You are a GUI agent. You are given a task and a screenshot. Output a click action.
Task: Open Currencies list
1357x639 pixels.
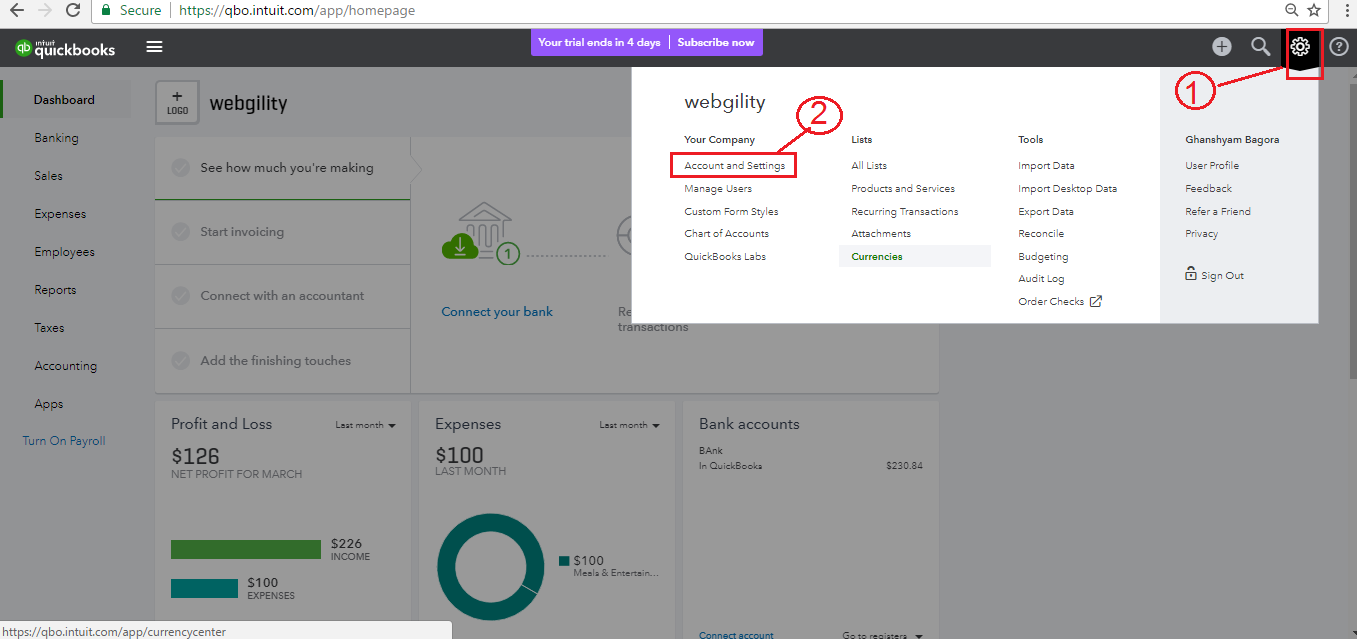(914, 257)
